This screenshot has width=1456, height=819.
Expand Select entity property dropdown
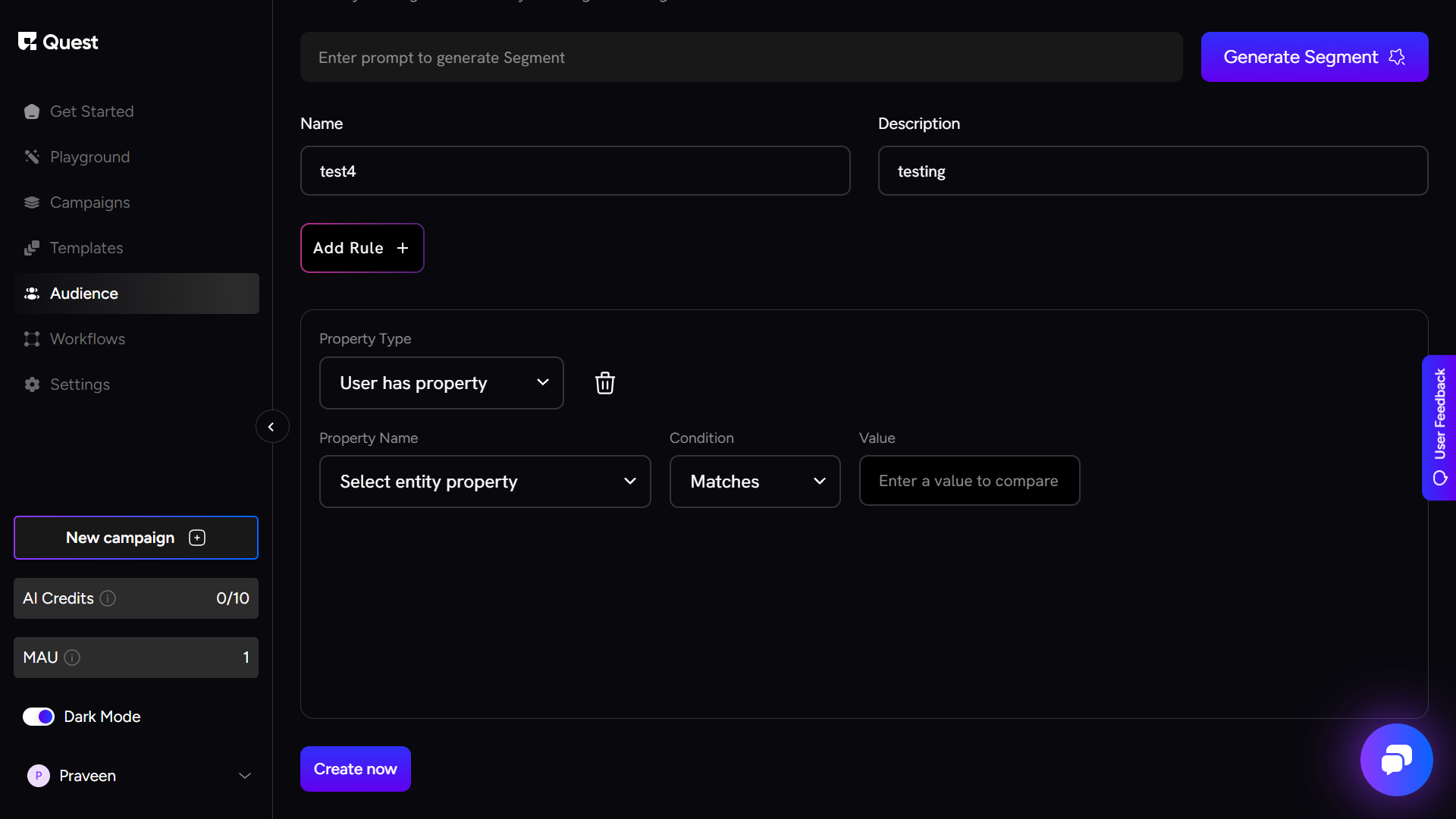pyautogui.click(x=485, y=482)
